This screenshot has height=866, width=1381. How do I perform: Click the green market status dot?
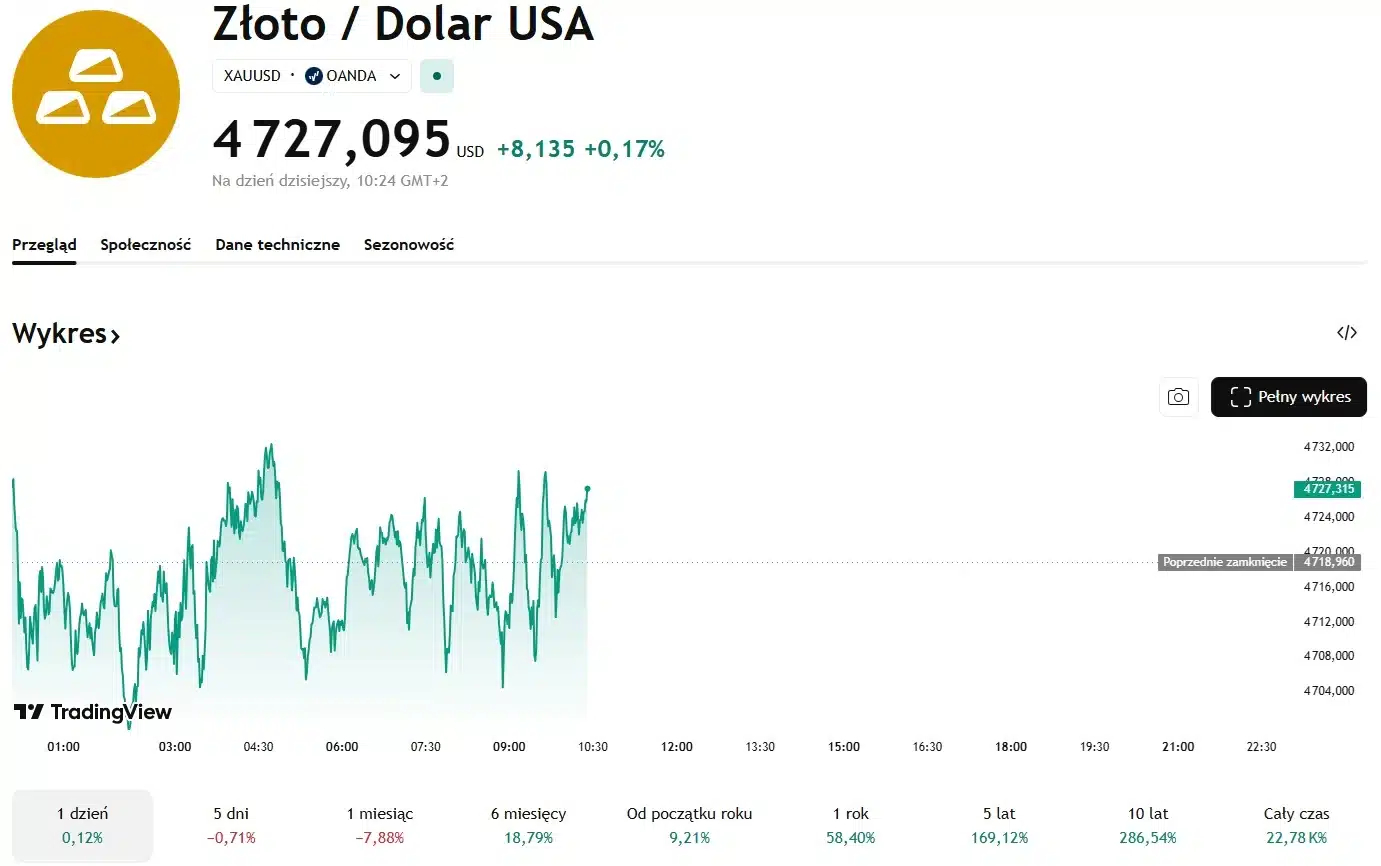tap(437, 76)
